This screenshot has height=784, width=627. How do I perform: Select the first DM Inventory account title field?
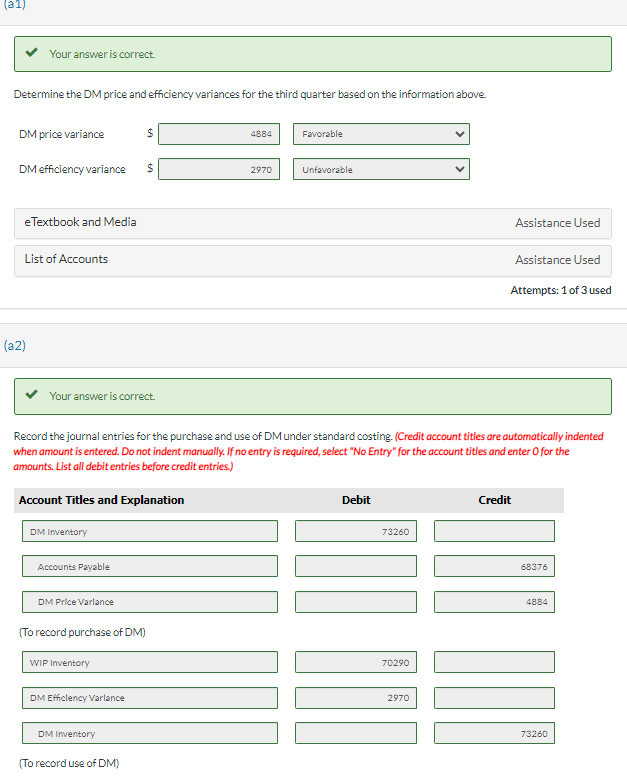pyautogui.click(x=150, y=531)
